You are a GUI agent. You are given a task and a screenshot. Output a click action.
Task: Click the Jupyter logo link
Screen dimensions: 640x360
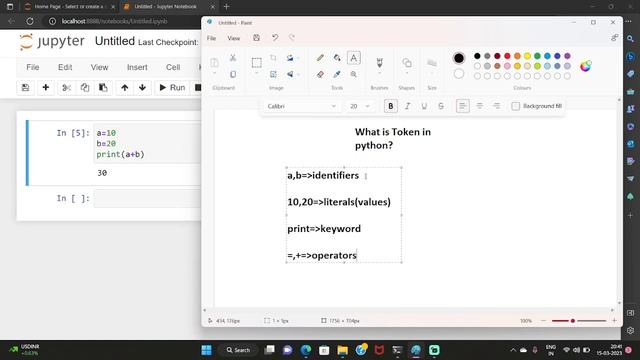click(52, 41)
